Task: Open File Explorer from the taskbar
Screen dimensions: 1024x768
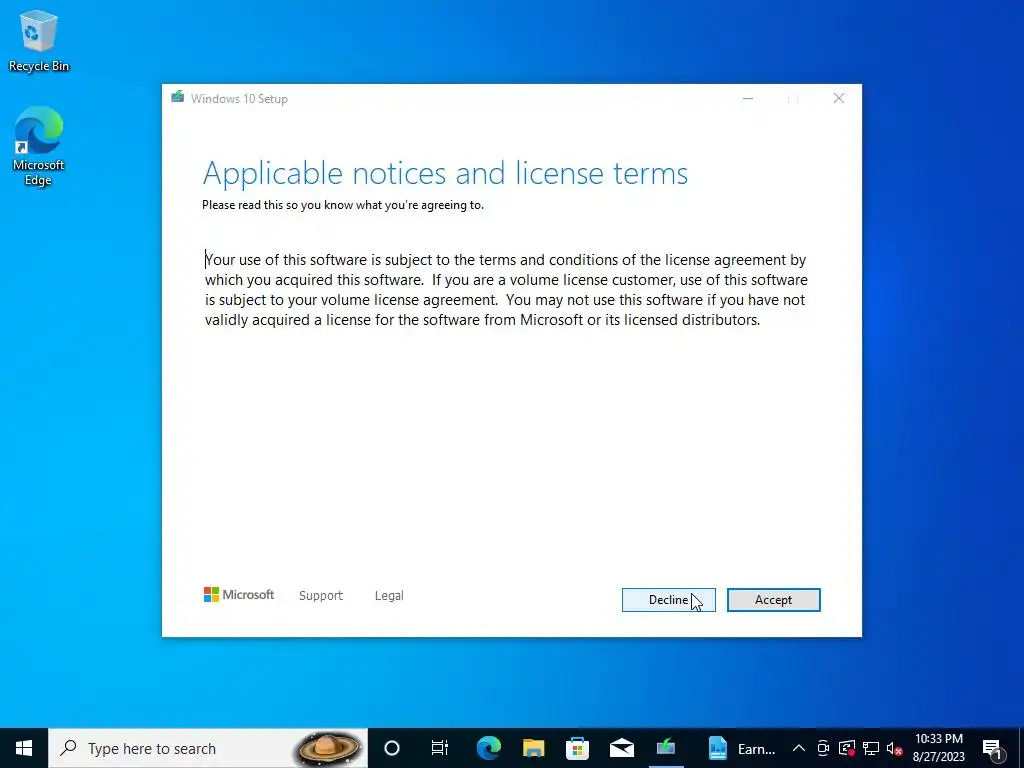Action: click(533, 748)
